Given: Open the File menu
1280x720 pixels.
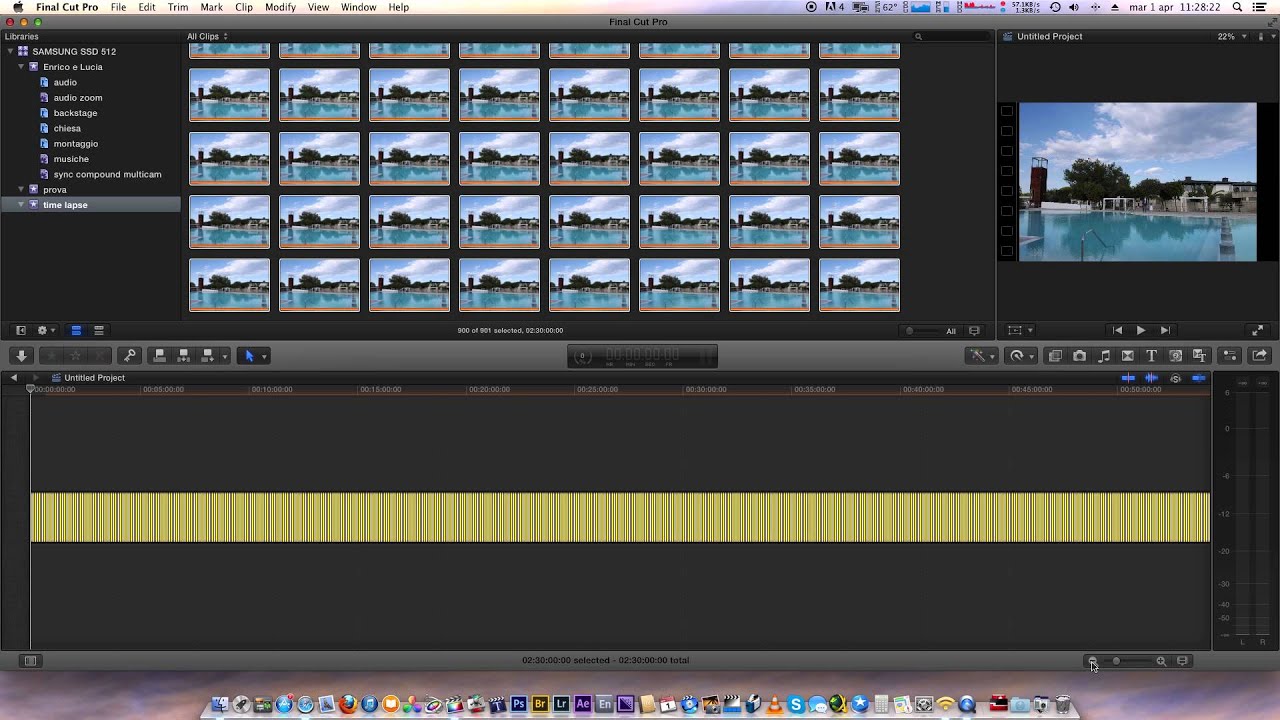Looking at the screenshot, I should click(x=118, y=7).
